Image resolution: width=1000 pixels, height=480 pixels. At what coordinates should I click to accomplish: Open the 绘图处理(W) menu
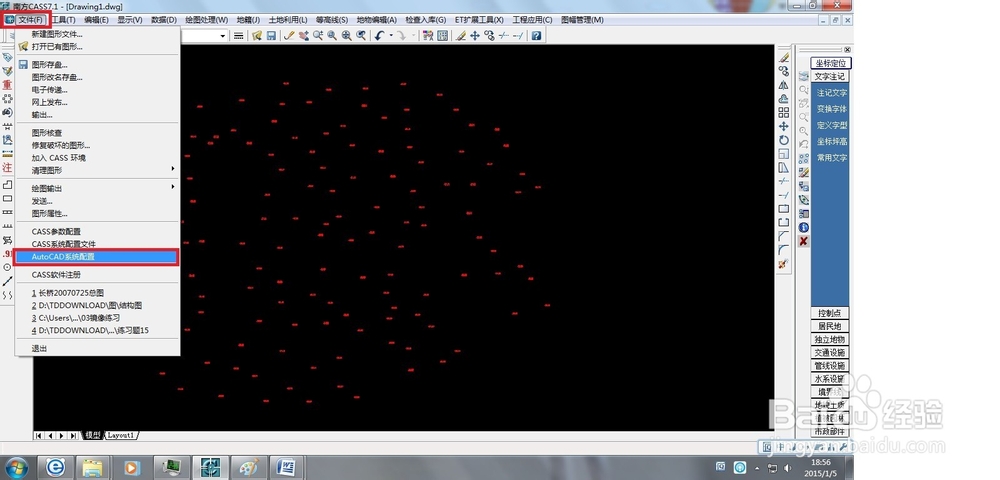click(x=207, y=20)
